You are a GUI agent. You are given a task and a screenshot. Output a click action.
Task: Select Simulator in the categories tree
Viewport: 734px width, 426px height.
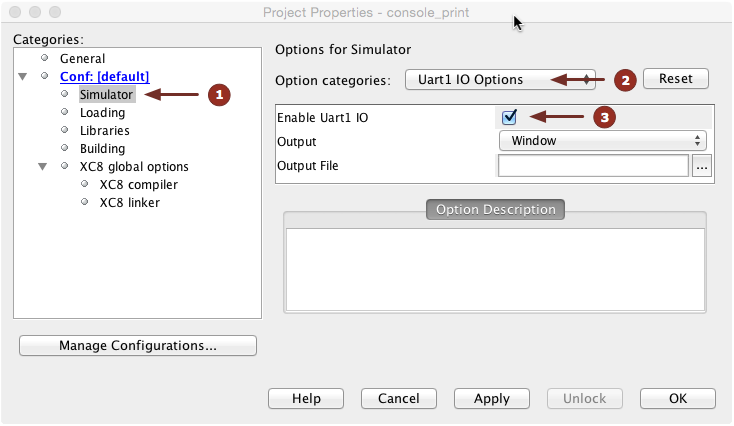(106, 95)
